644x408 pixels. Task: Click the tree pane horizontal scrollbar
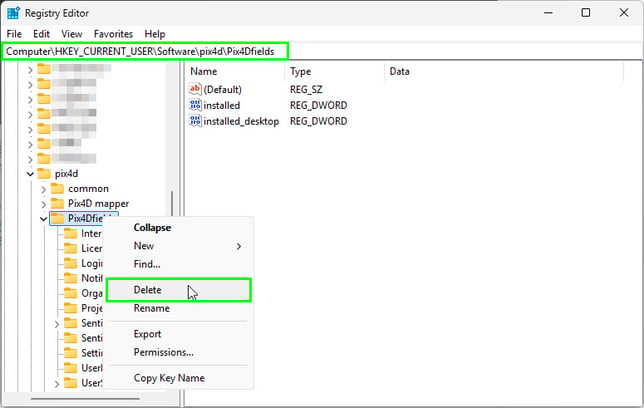pyautogui.click(x=85, y=398)
